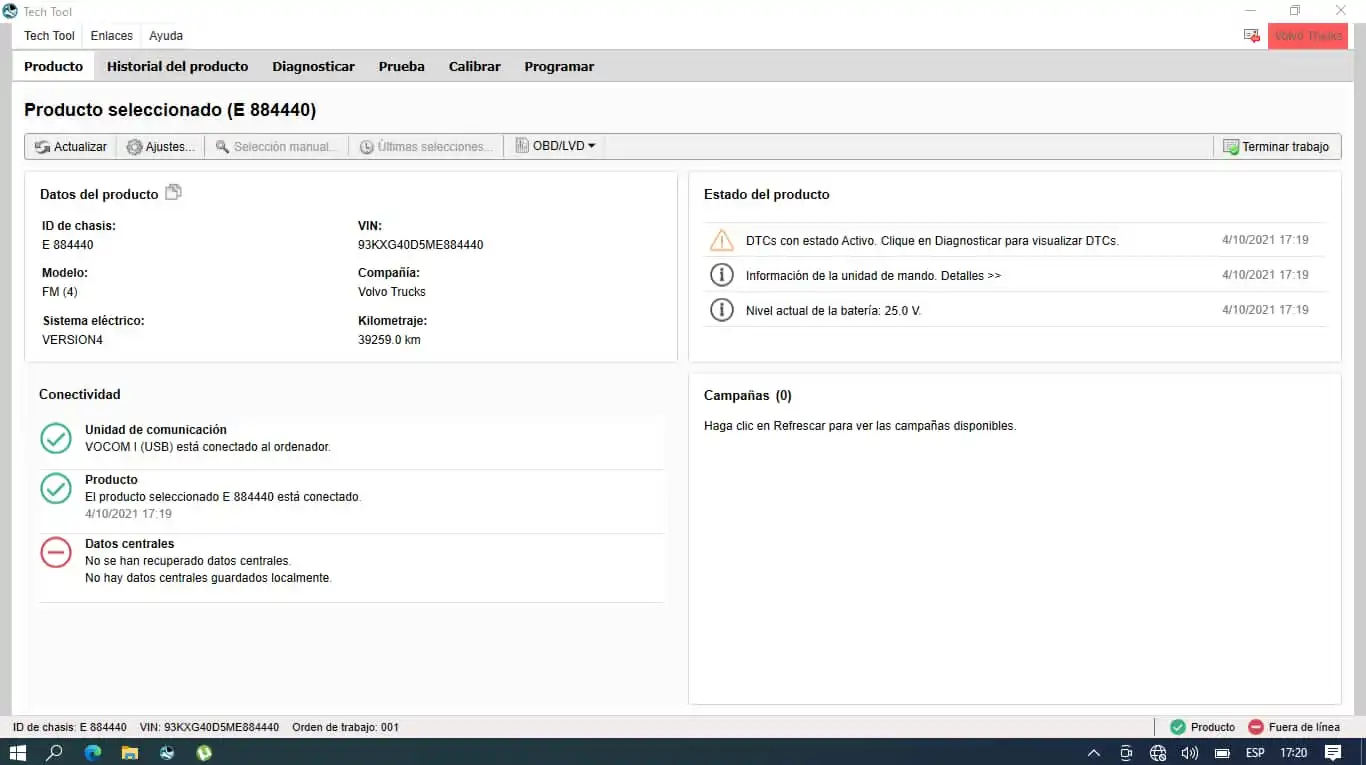Click the Tech Tool logo in title bar
Viewport: 1366px width, 765px height.
click(x=10, y=10)
